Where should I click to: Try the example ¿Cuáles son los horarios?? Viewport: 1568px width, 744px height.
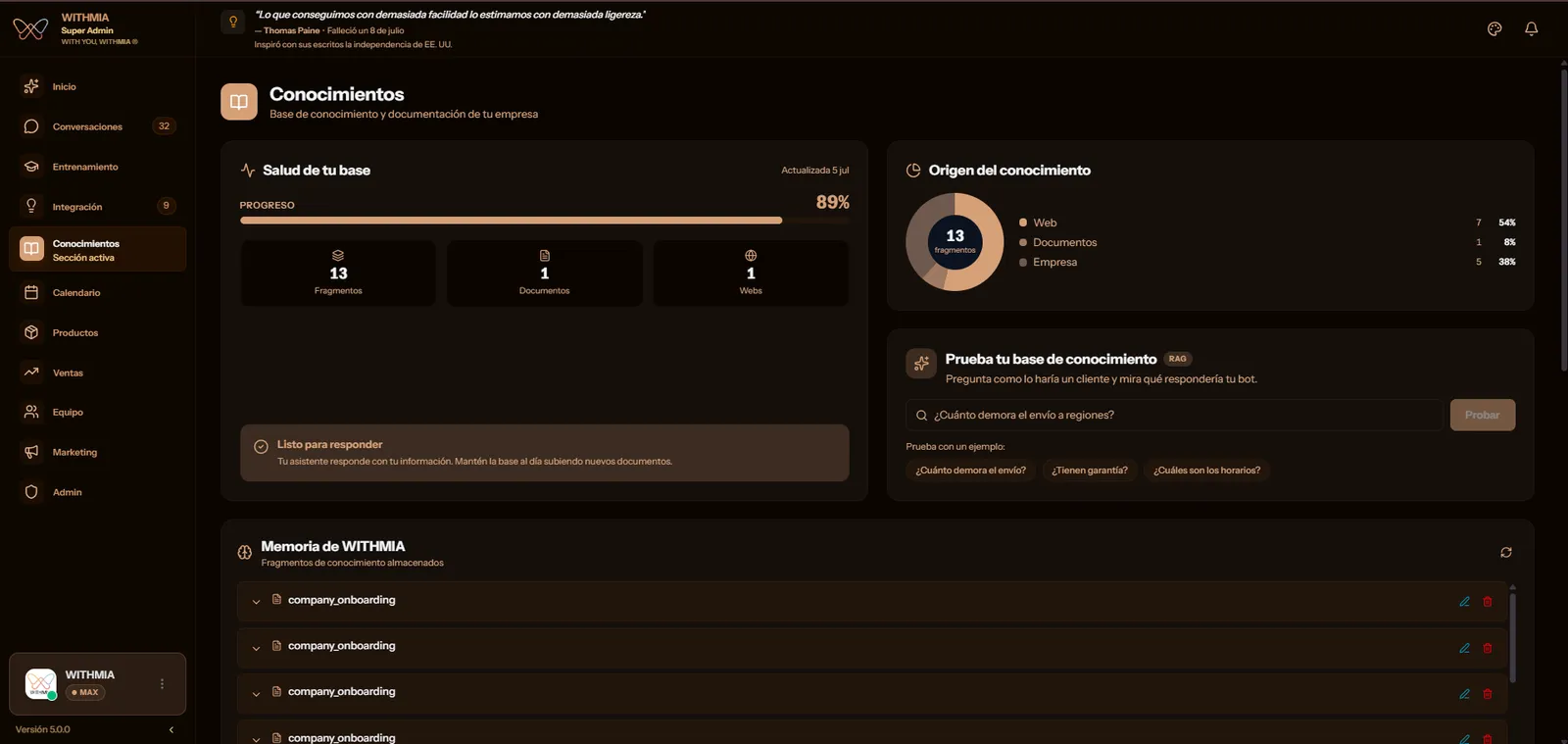pos(1207,471)
